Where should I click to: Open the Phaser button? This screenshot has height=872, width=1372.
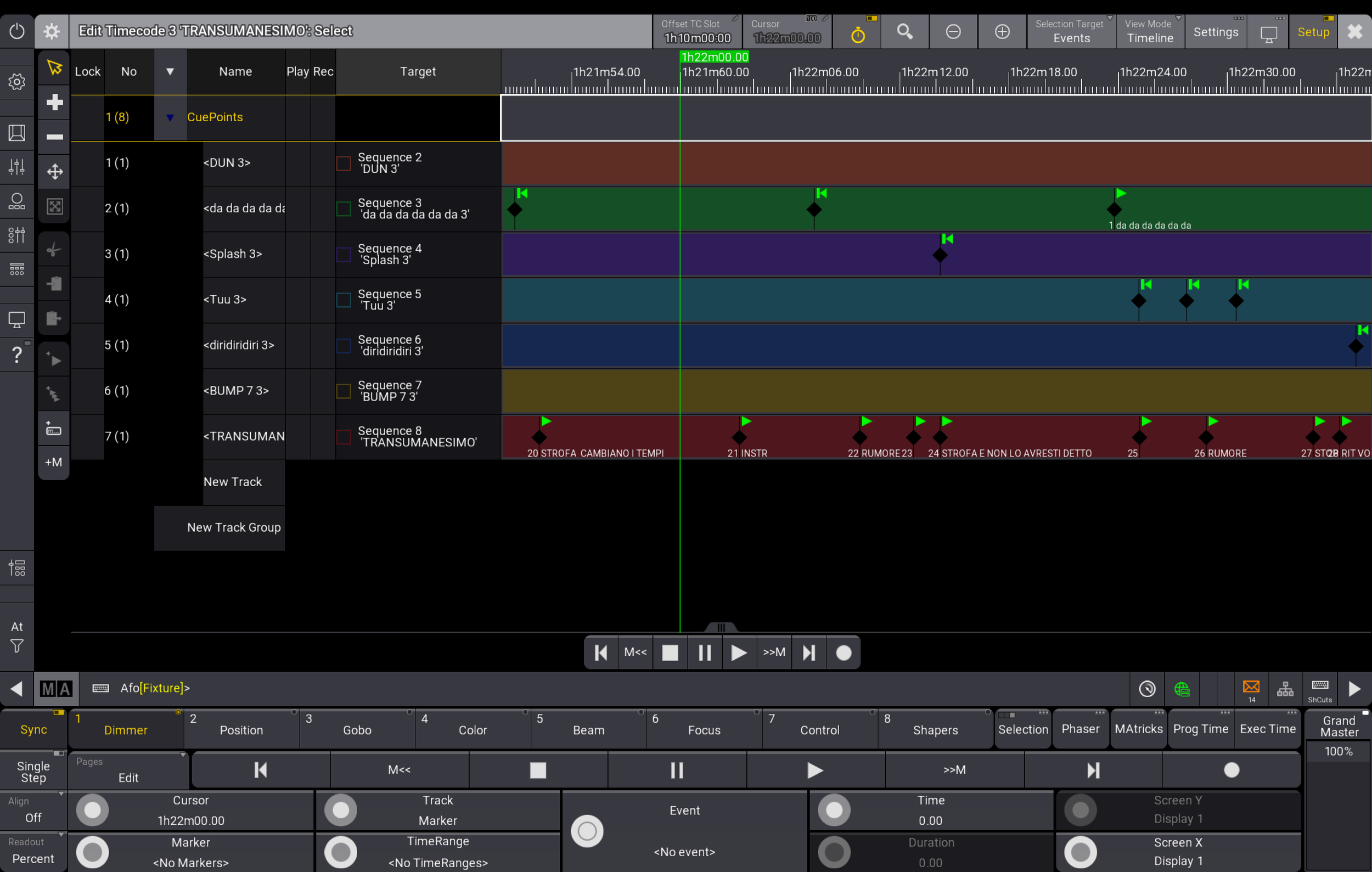pyautogui.click(x=1080, y=729)
